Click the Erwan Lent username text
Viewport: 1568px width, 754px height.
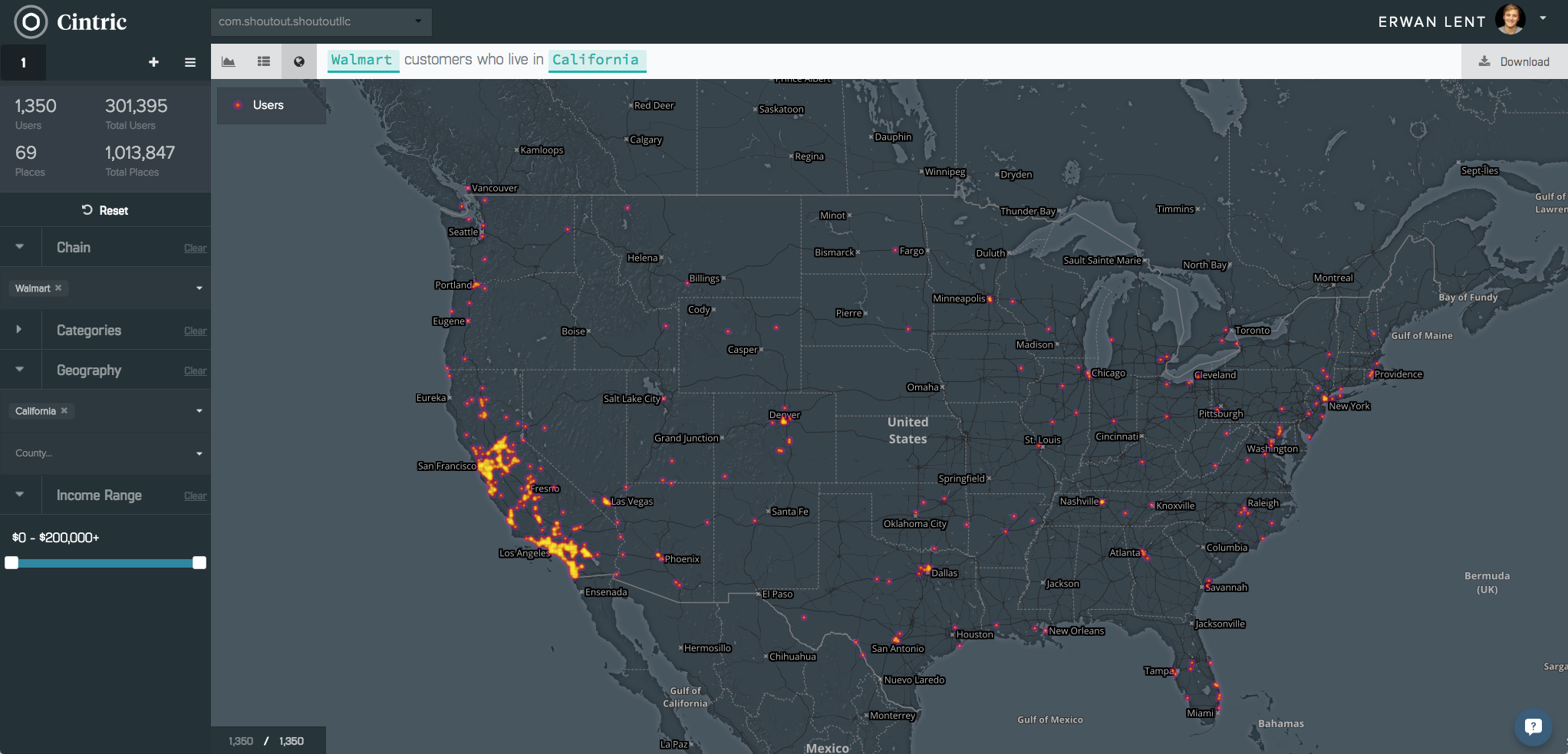1431,21
